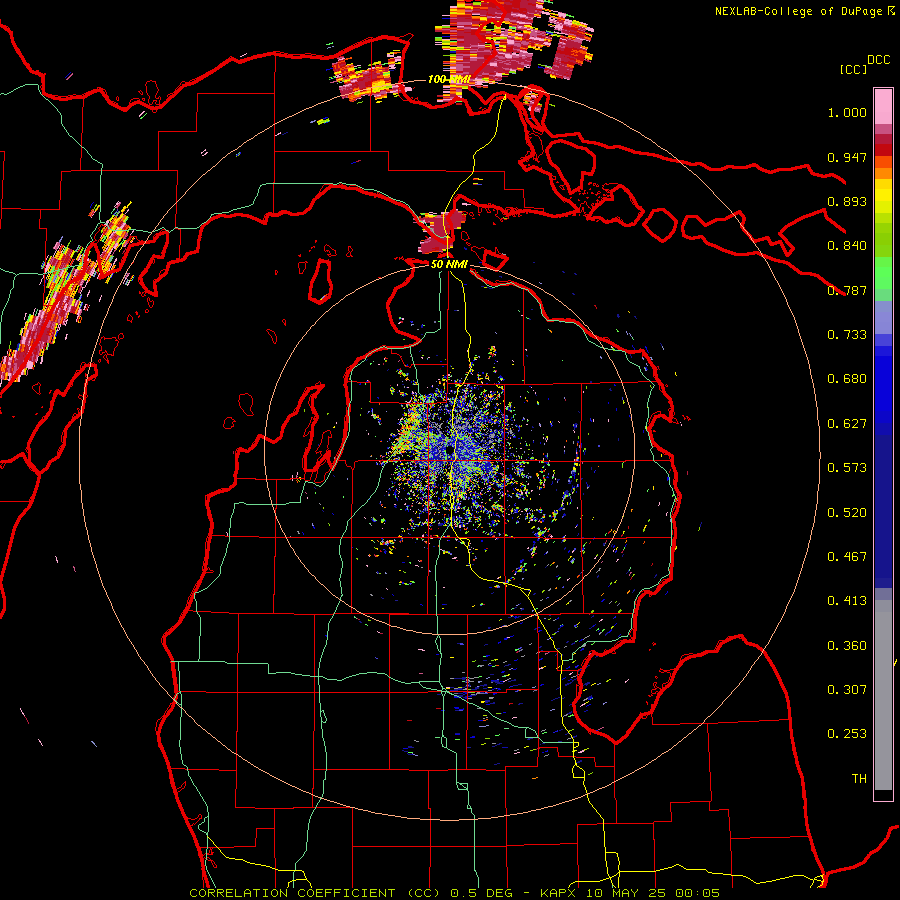Select the 0.947 scale value
This screenshot has height=900, width=900.
click(847, 157)
